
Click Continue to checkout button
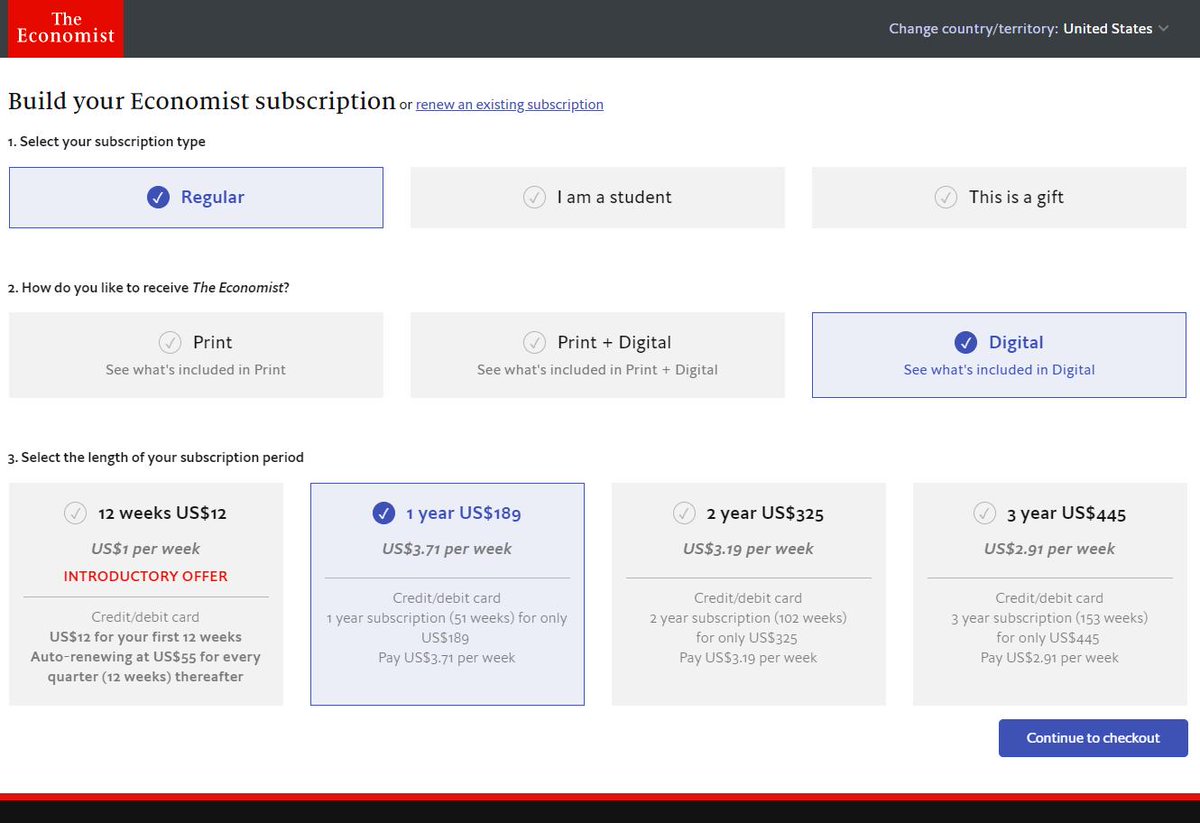pyautogui.click(x=1093, y=738)
